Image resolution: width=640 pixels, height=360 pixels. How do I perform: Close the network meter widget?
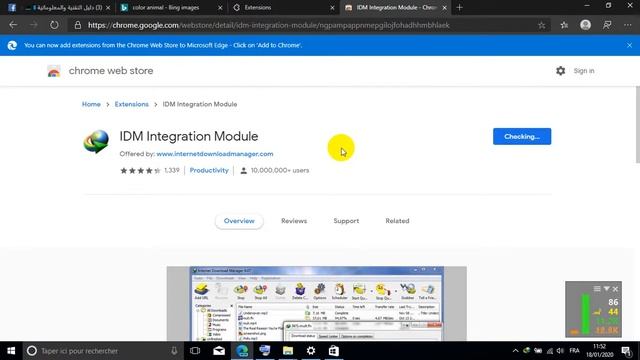click(616, 289)
